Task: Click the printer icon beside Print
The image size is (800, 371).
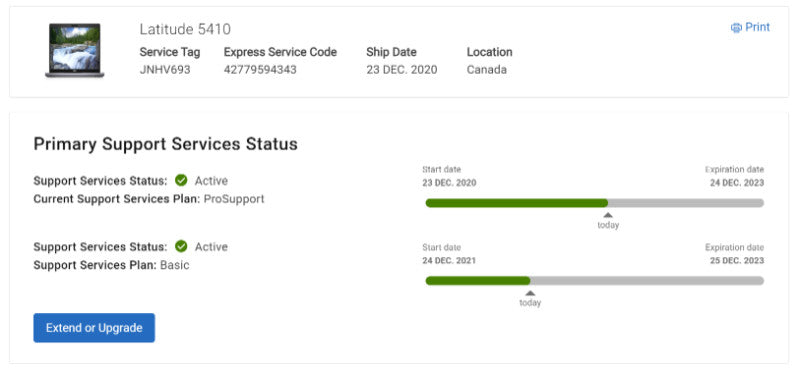Action: pos(736,28)
